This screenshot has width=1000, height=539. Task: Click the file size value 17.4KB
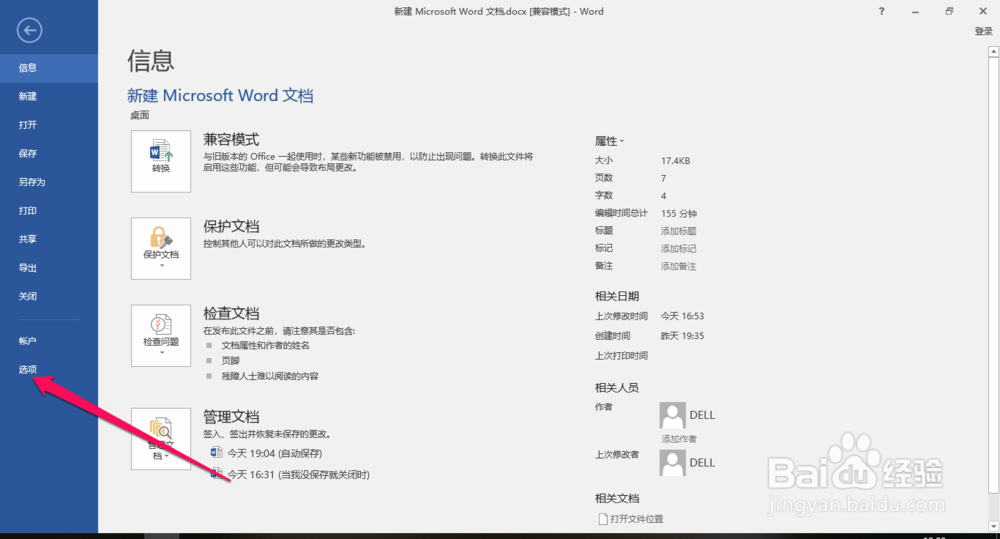tap(675, 161)
